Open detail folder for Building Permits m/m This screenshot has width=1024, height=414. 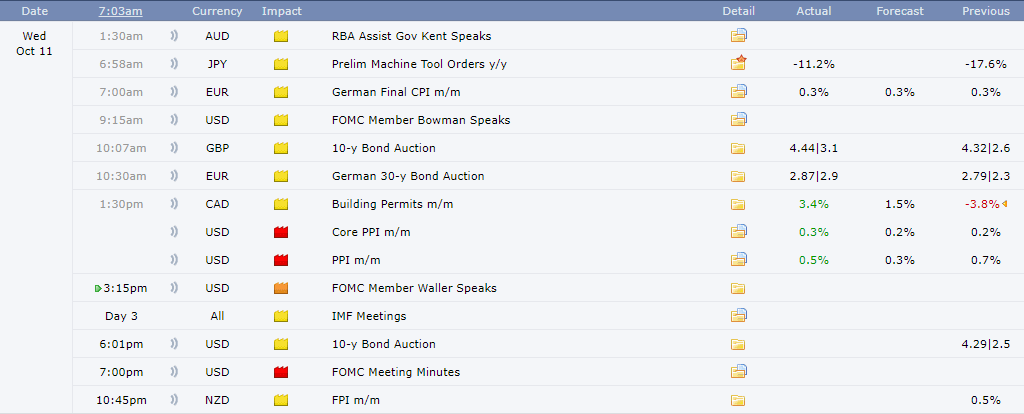[738, 204]
